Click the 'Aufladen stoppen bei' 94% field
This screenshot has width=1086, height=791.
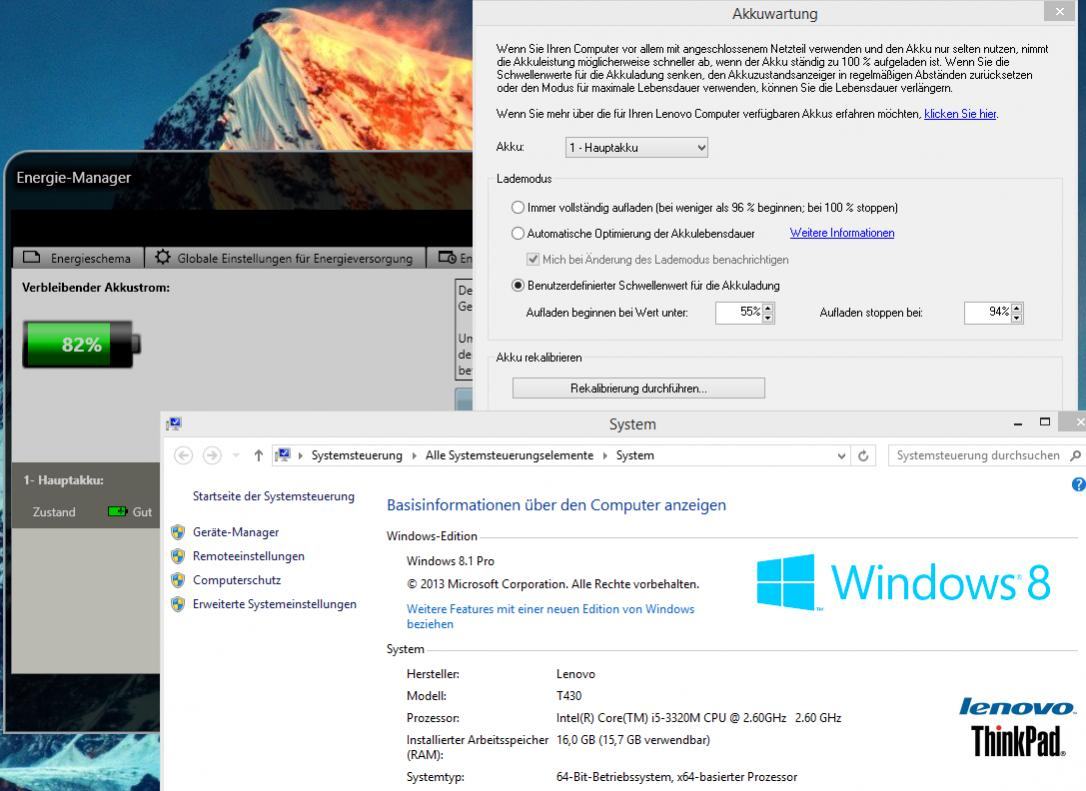click(988, 312)
